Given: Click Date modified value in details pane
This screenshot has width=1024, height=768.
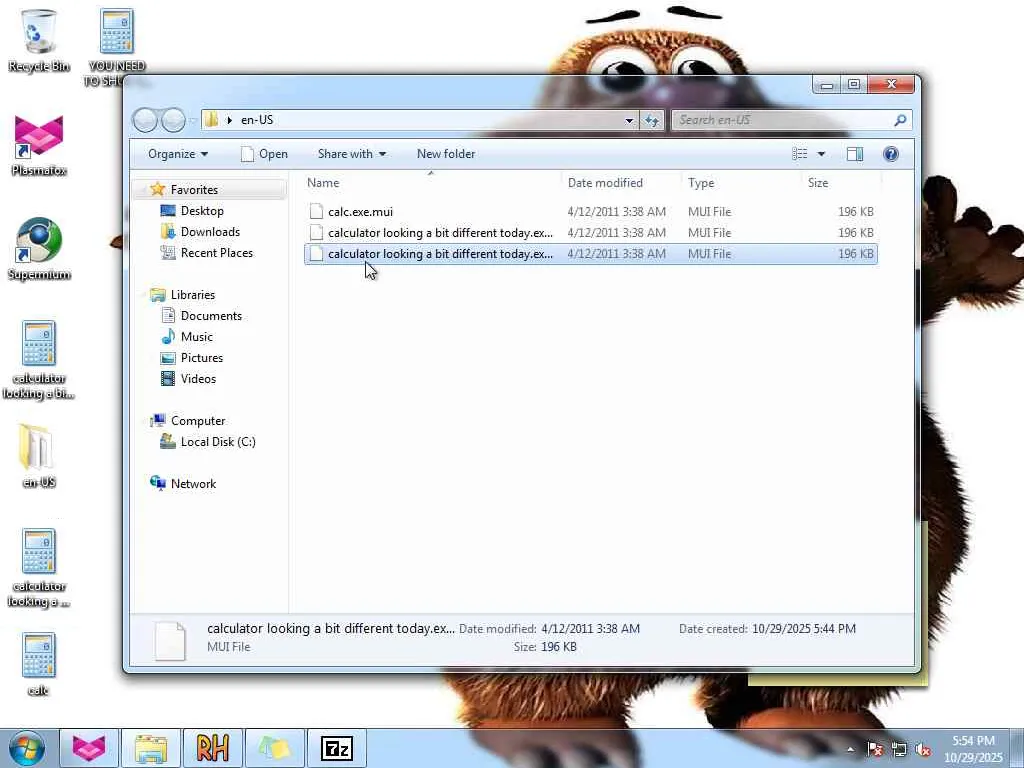Looking at the screenshot, I should 591,629.
